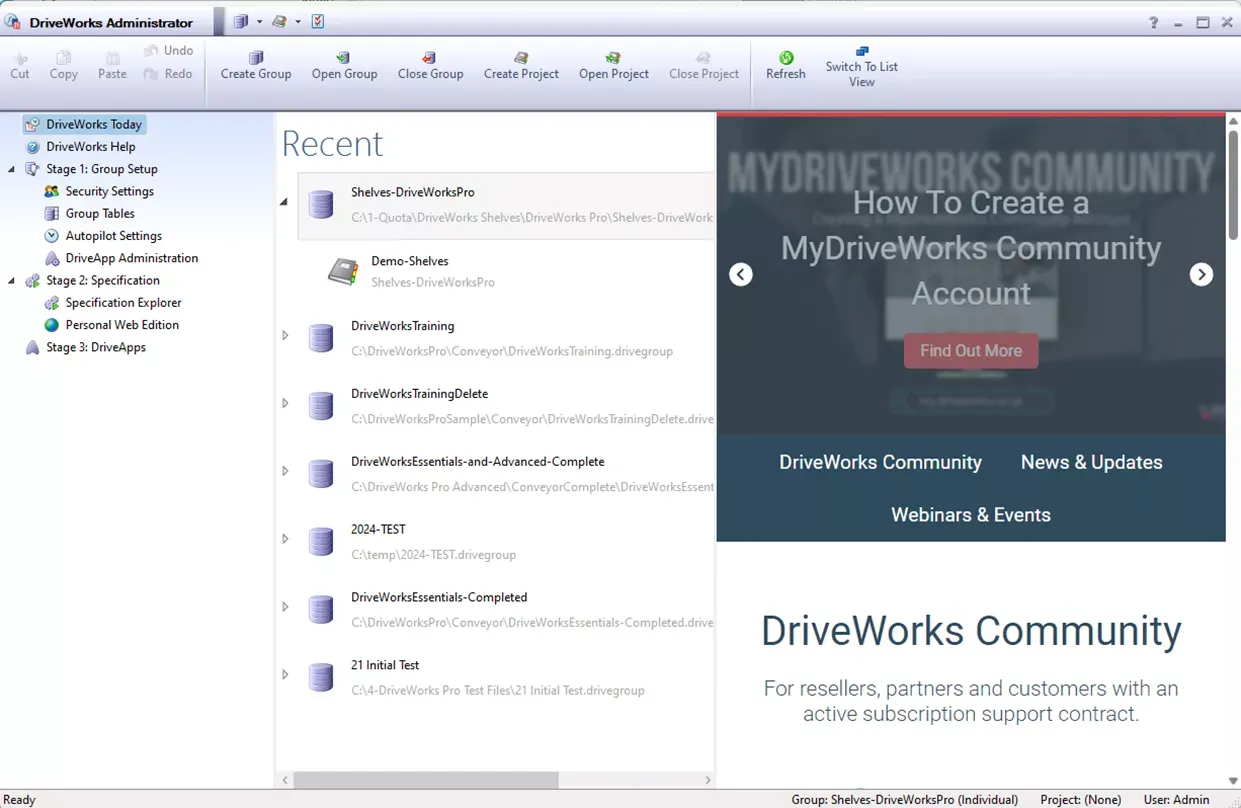This screenshot has height=808, width=1241.
Task: Open the dropdown arrow beside the title bar project icon
Action: click(298, 22)
